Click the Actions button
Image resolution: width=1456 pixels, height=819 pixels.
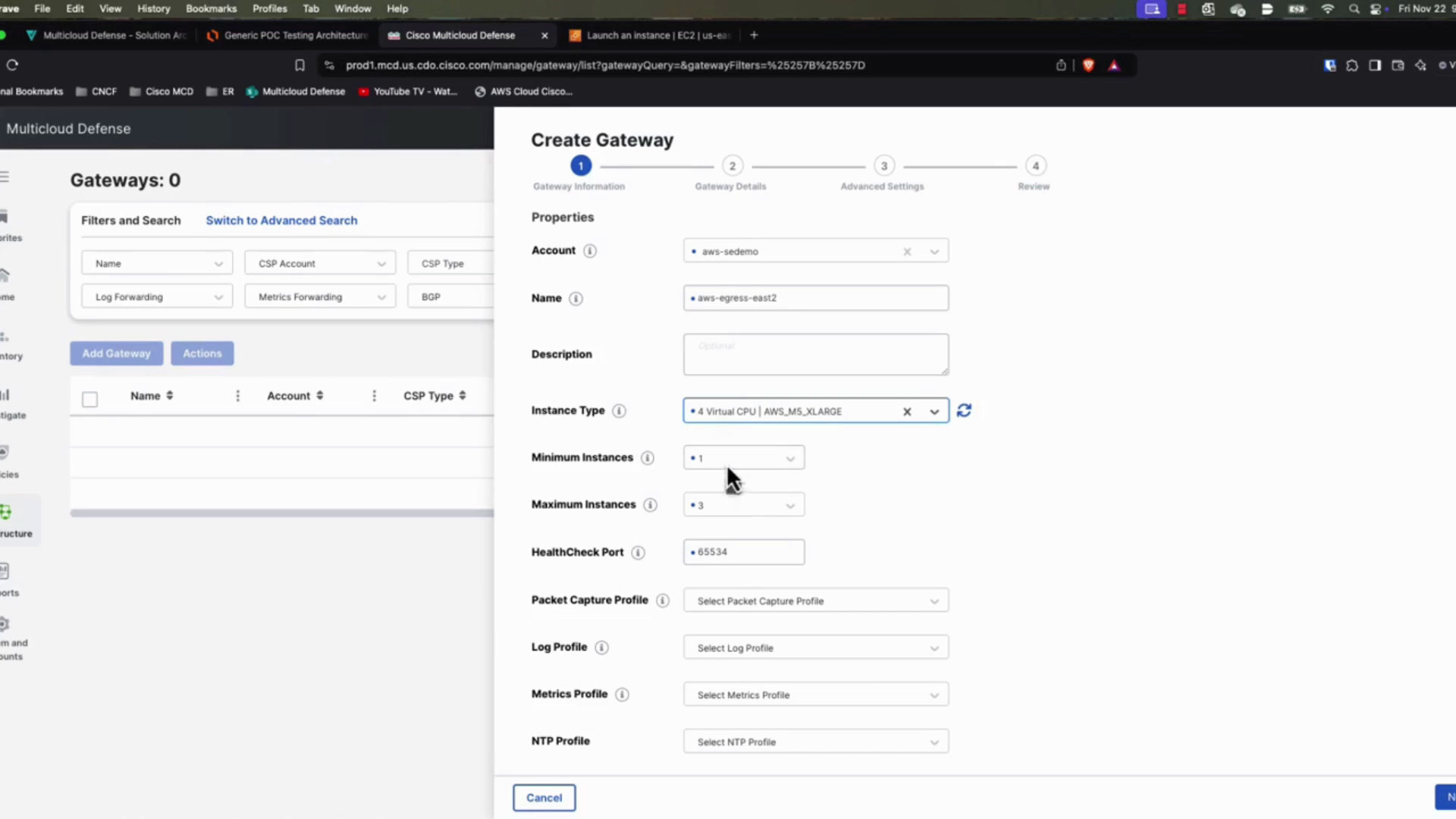pyautogui.click(x=202, y=353)
